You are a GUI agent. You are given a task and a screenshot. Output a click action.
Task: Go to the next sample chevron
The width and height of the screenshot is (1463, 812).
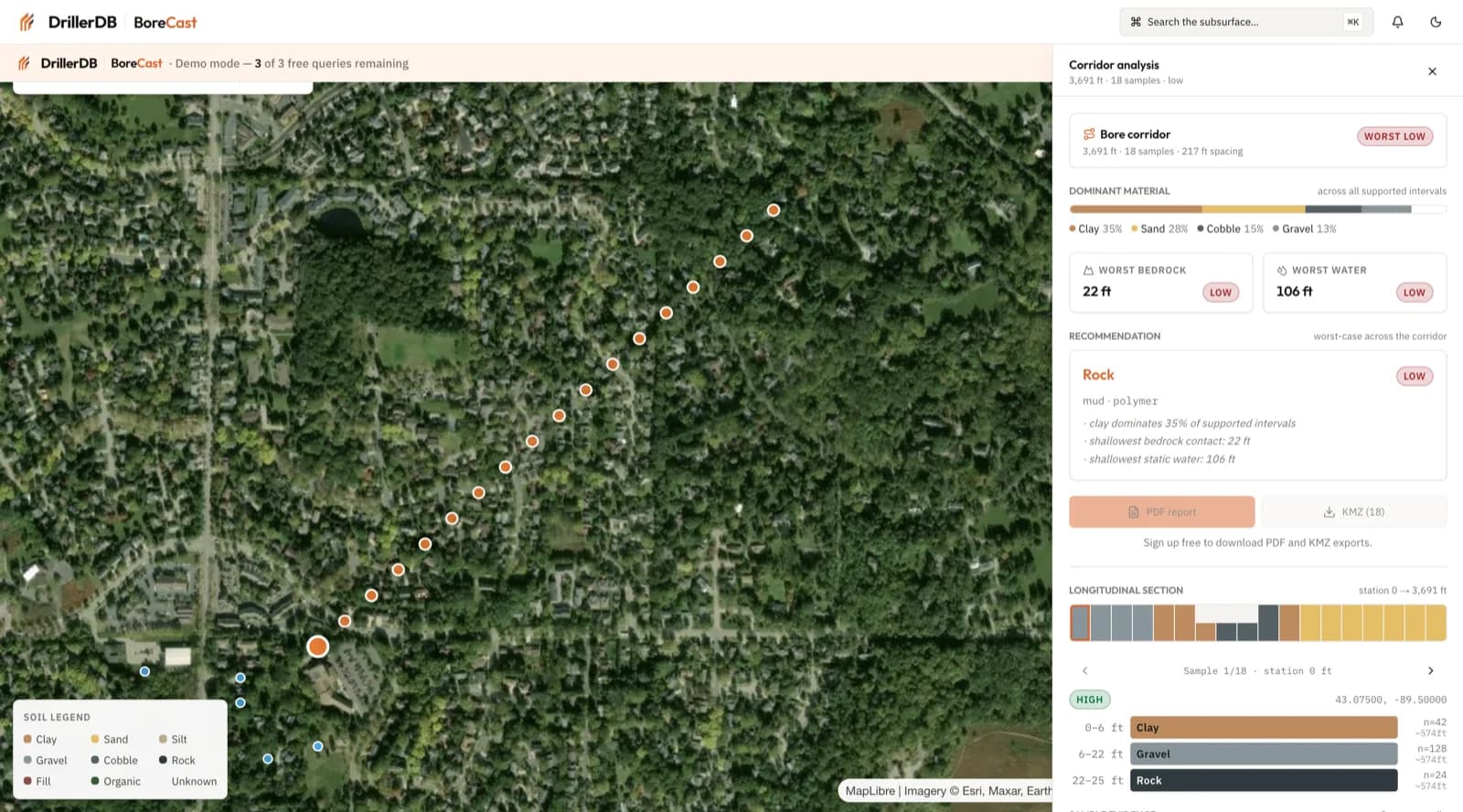point(1431,671)
